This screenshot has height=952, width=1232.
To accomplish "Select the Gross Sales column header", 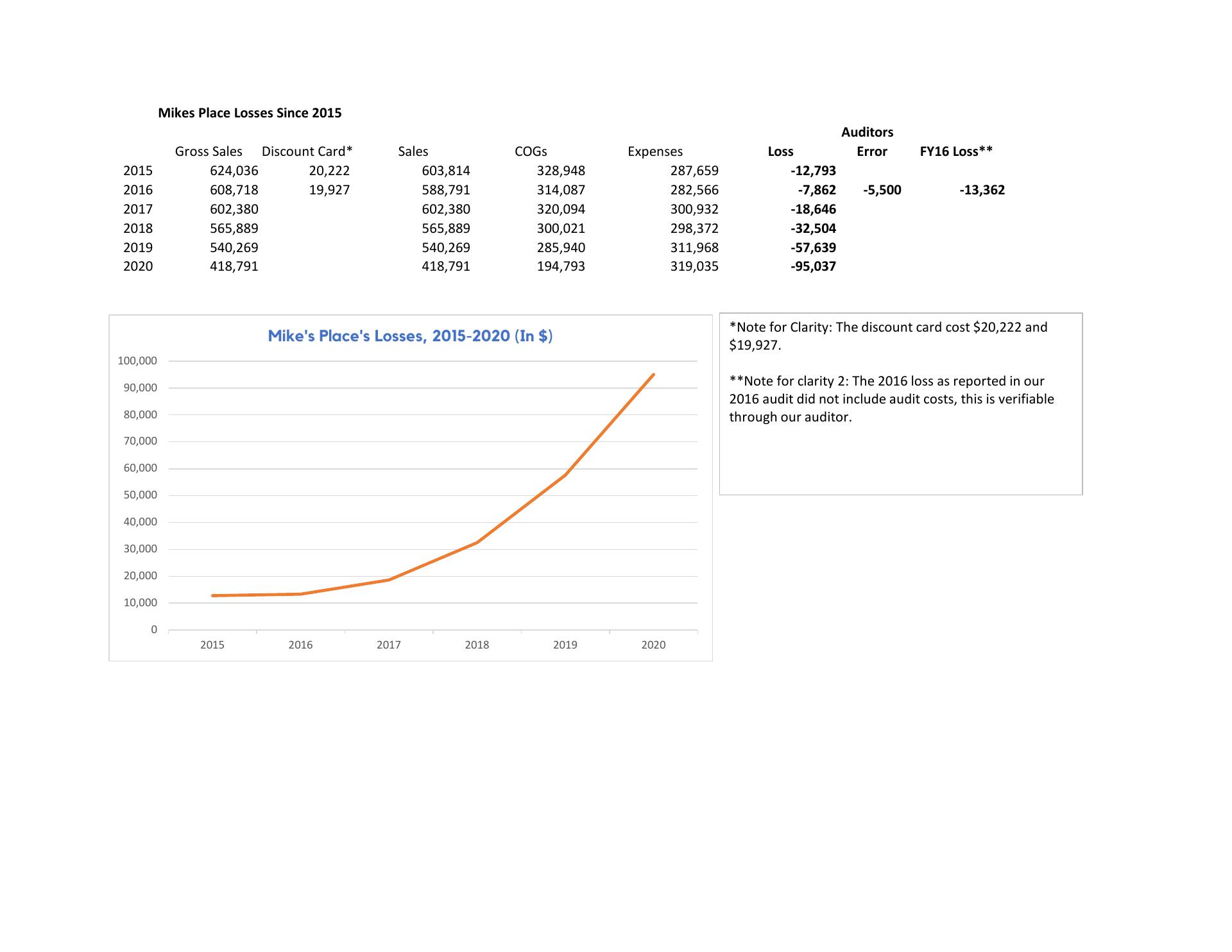I will click(x=209, y=151).
